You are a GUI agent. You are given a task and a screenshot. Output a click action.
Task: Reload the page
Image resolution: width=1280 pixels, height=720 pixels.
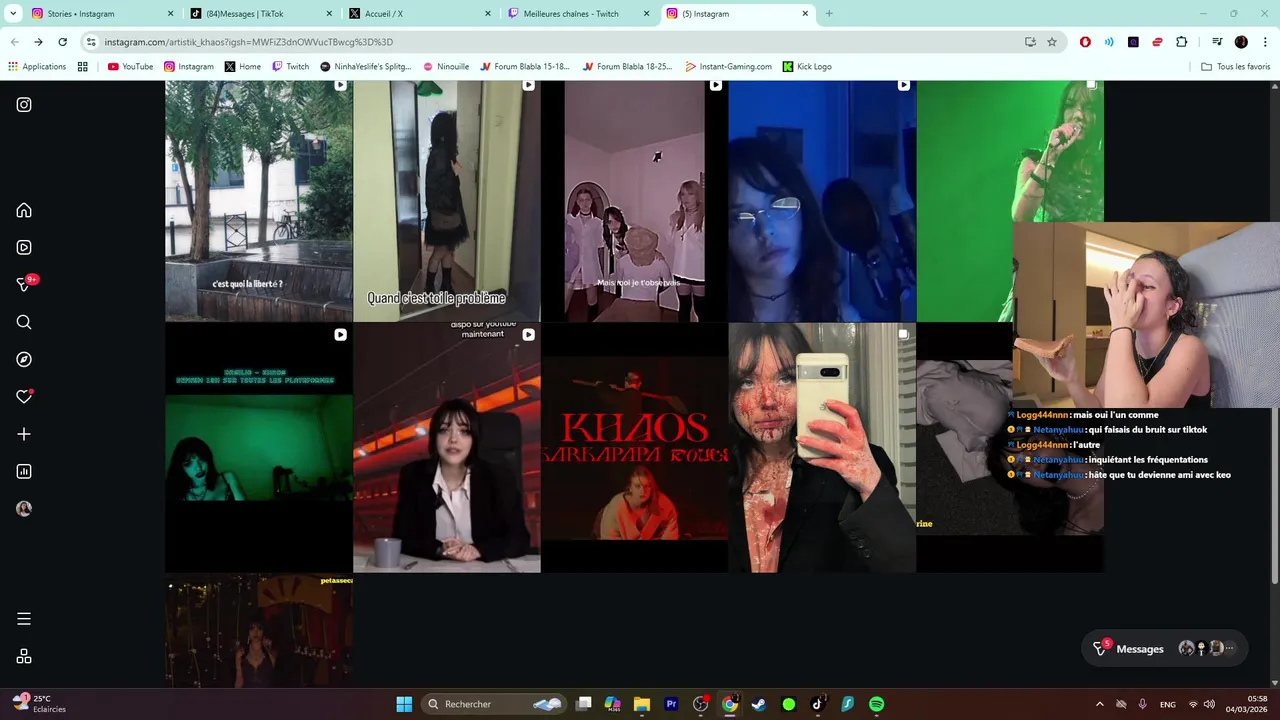point(62,42)
